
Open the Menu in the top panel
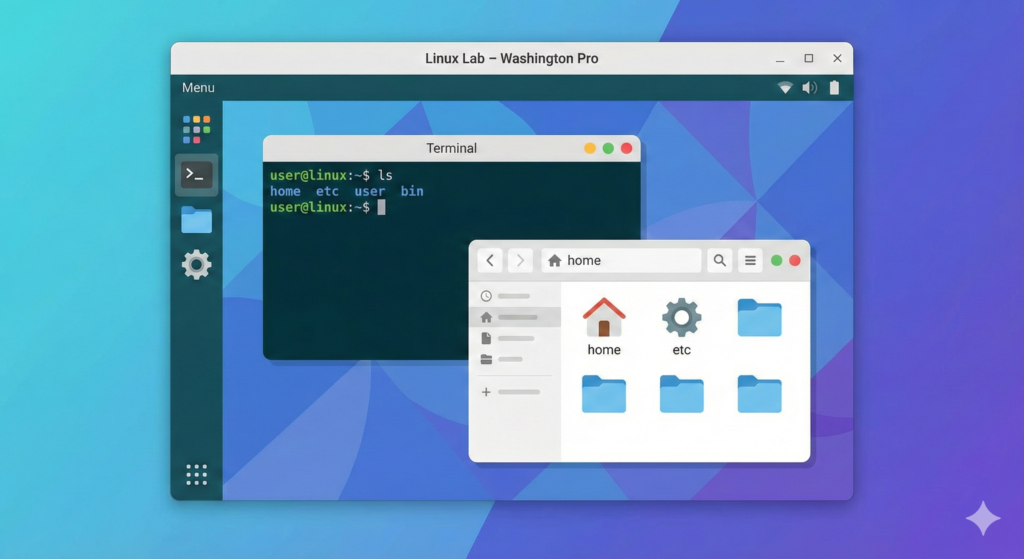tap(198, 88)
